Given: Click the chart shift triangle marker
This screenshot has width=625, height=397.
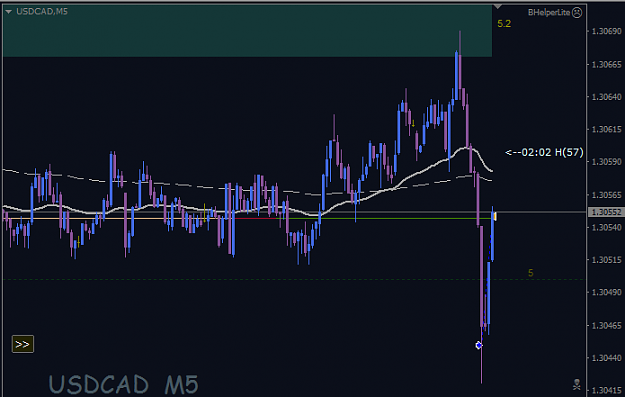Looking at the screenshot, I should 497,7.
